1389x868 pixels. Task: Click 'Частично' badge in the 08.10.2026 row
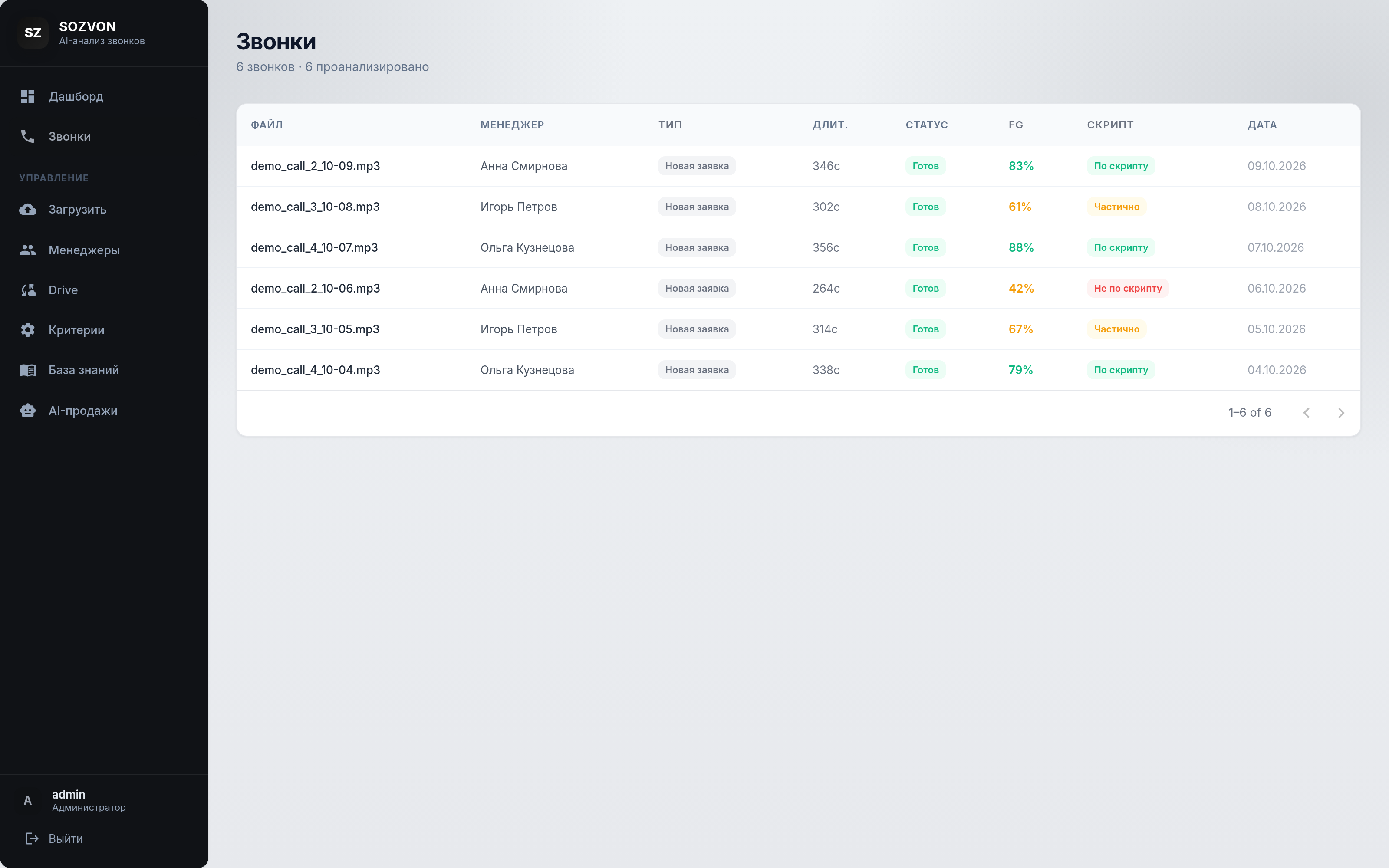[x=1116, y=207]
